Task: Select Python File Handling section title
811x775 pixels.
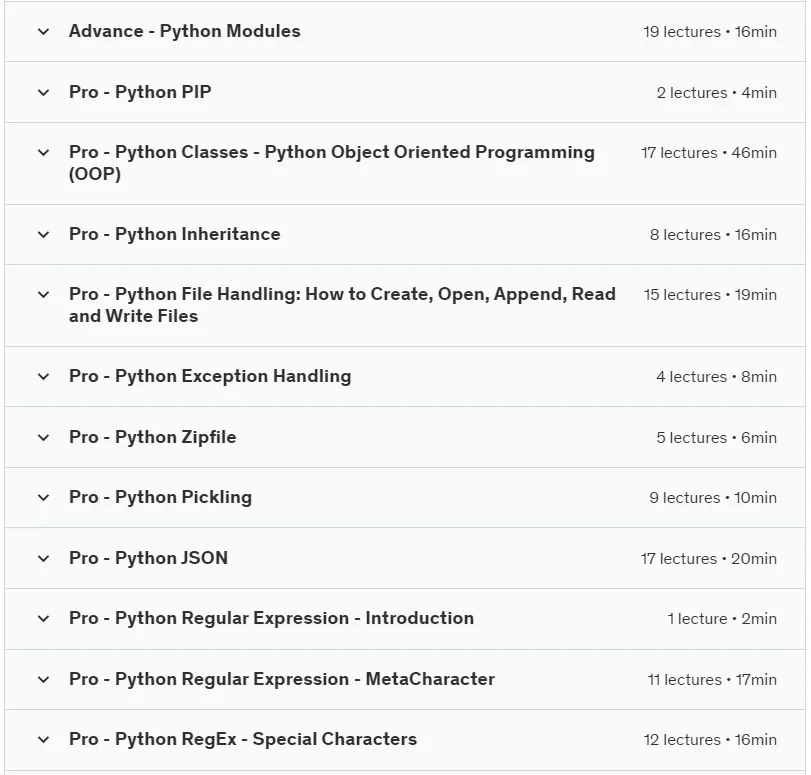Action: click(x=342, y=305)
